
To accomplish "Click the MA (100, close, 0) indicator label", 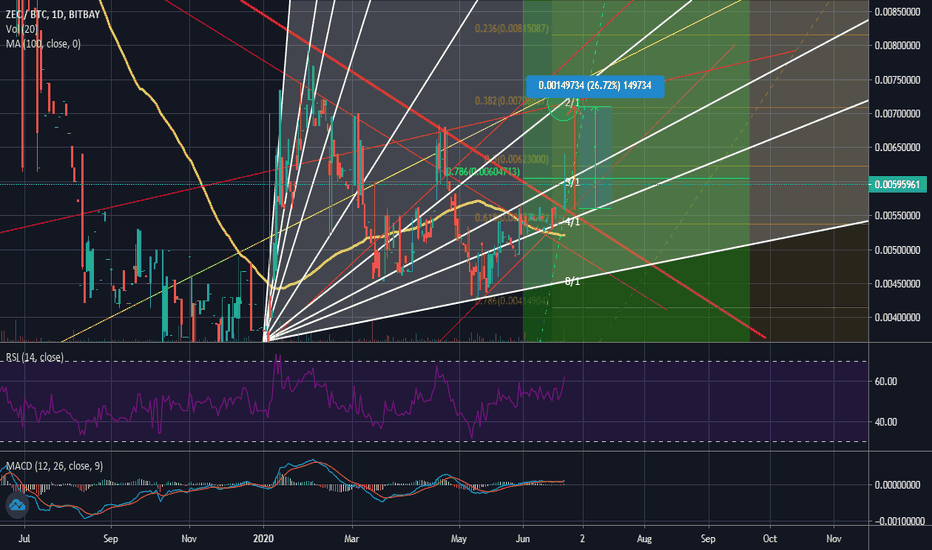I will click(43, 44).
